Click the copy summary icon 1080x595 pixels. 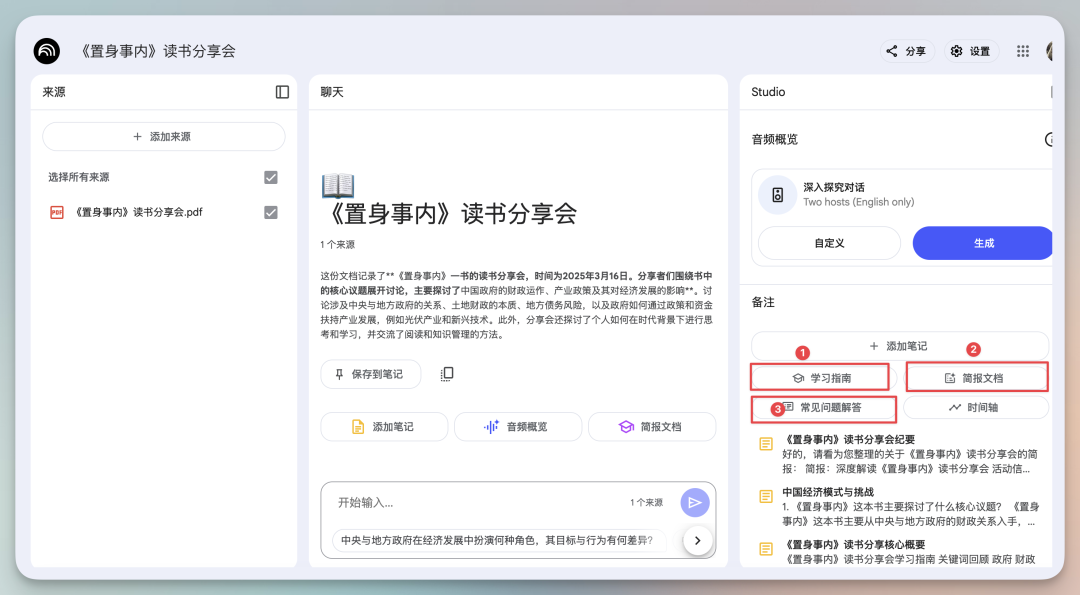447,374
